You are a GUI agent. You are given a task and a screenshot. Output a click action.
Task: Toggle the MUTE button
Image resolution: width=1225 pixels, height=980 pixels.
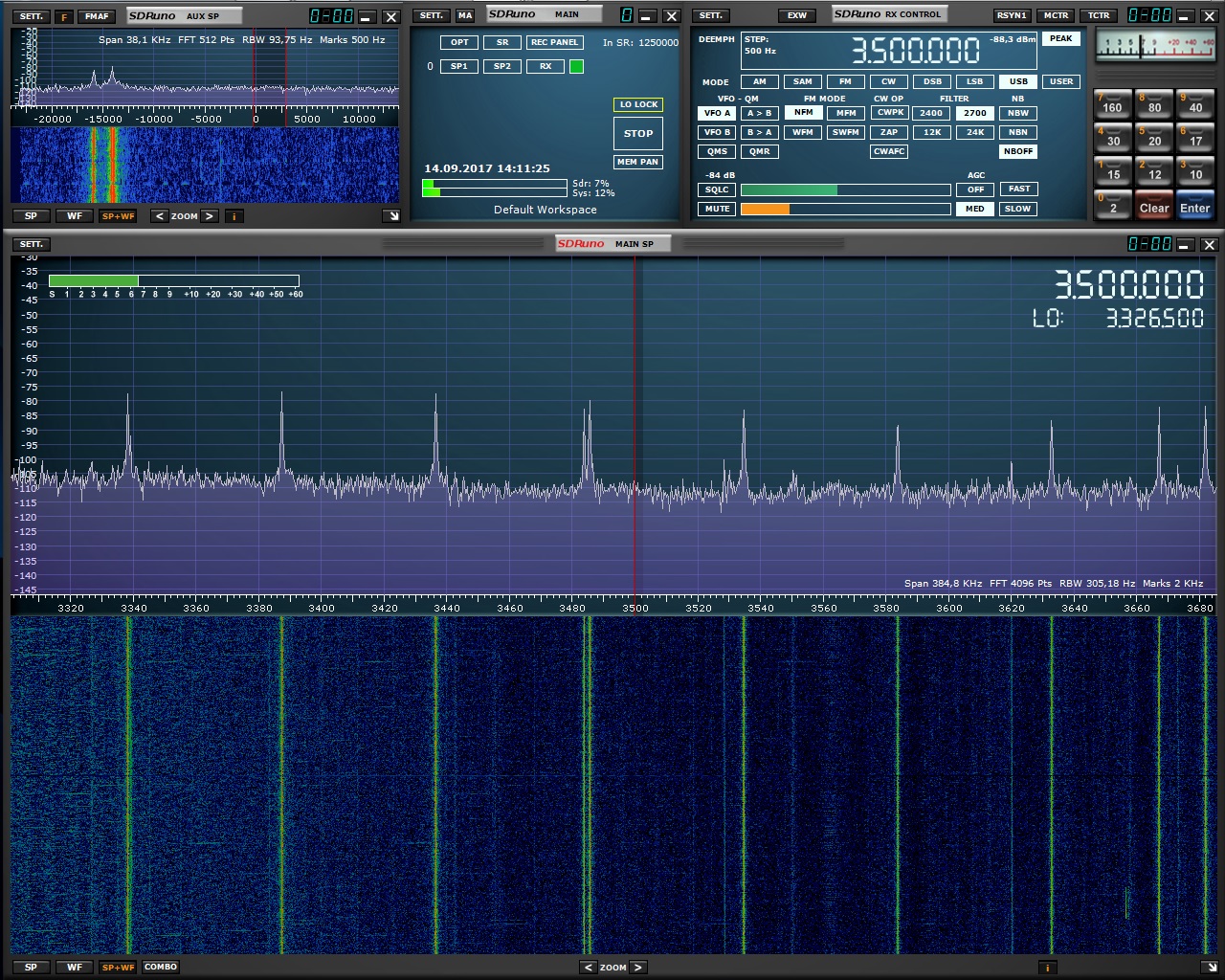[717, 209]
